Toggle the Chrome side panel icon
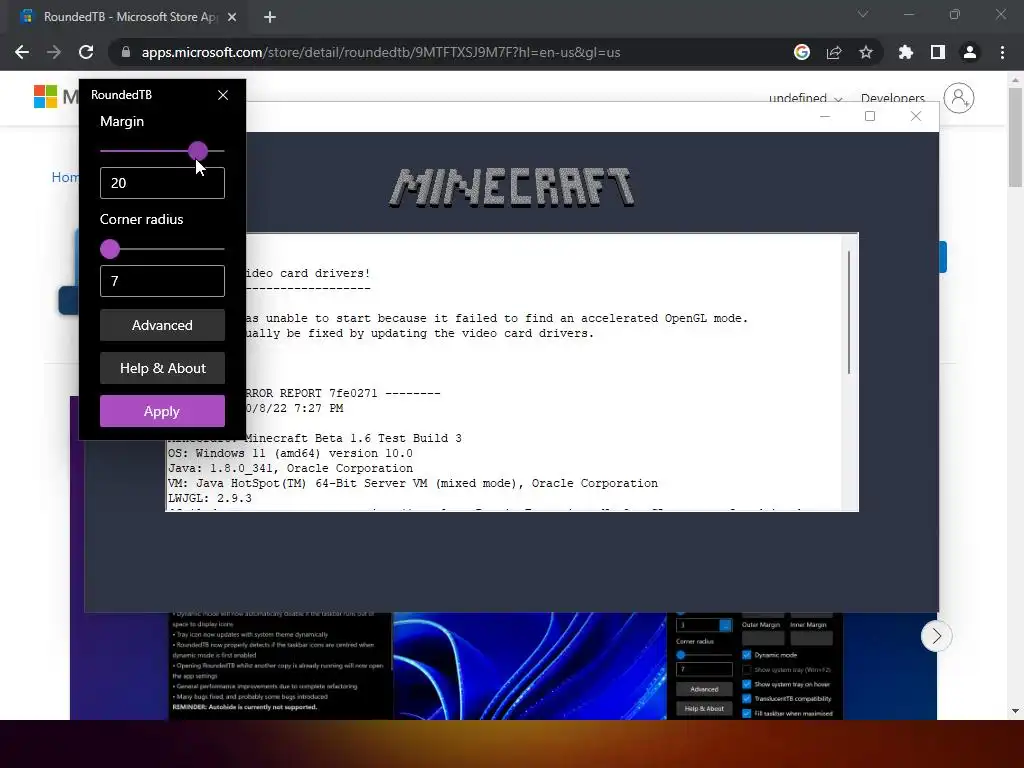 [938, 52]
